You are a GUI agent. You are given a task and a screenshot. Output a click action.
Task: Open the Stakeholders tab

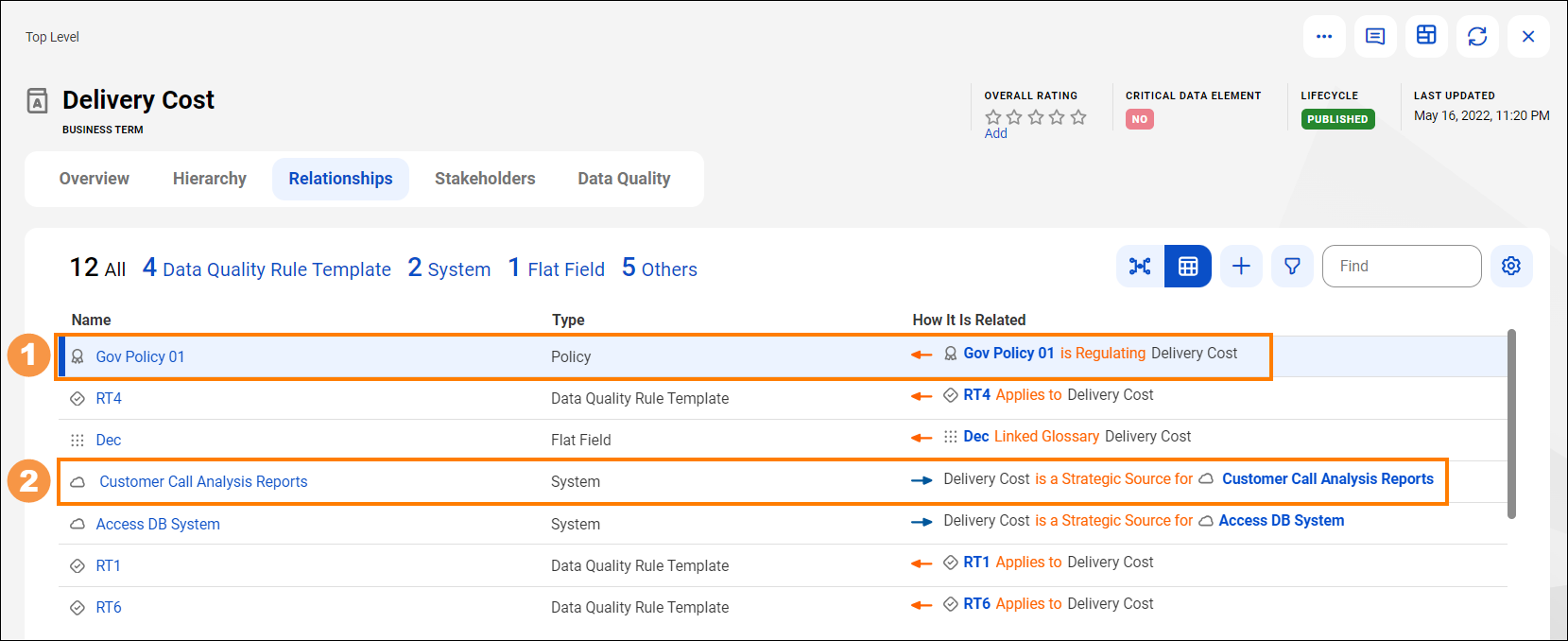tap(485, 179)
